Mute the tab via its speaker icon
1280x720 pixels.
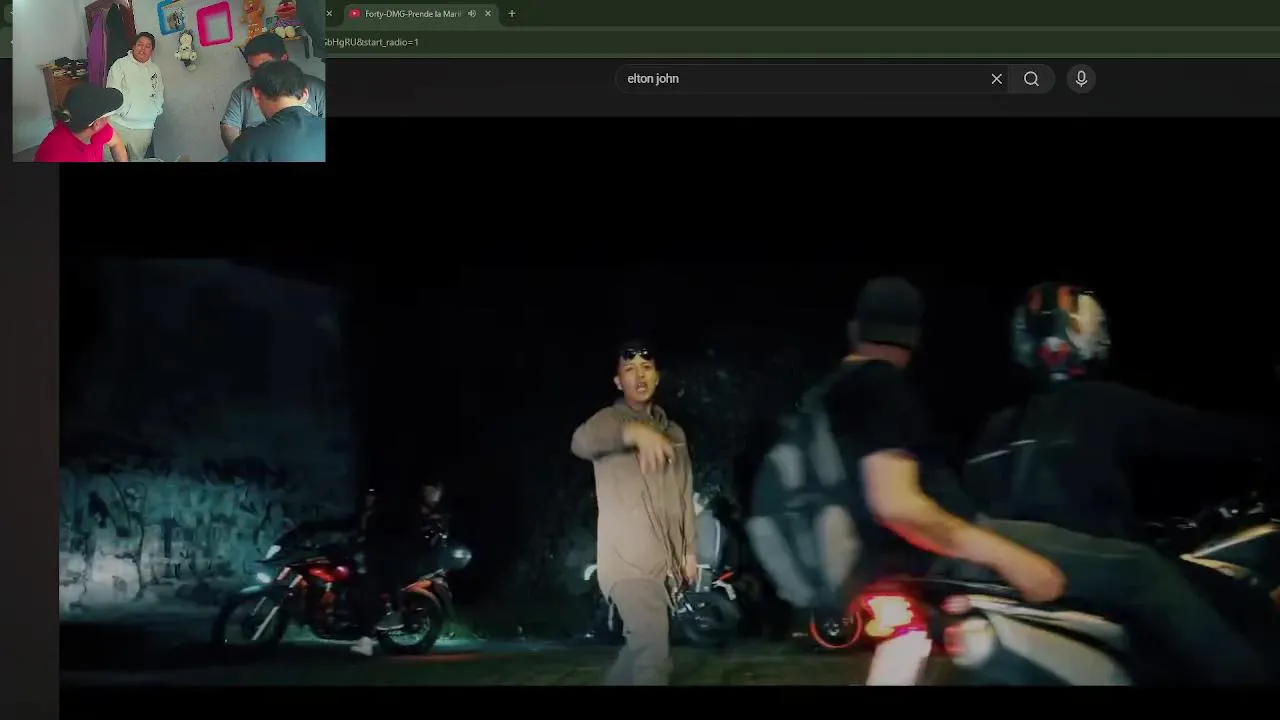tap(472, 14)
